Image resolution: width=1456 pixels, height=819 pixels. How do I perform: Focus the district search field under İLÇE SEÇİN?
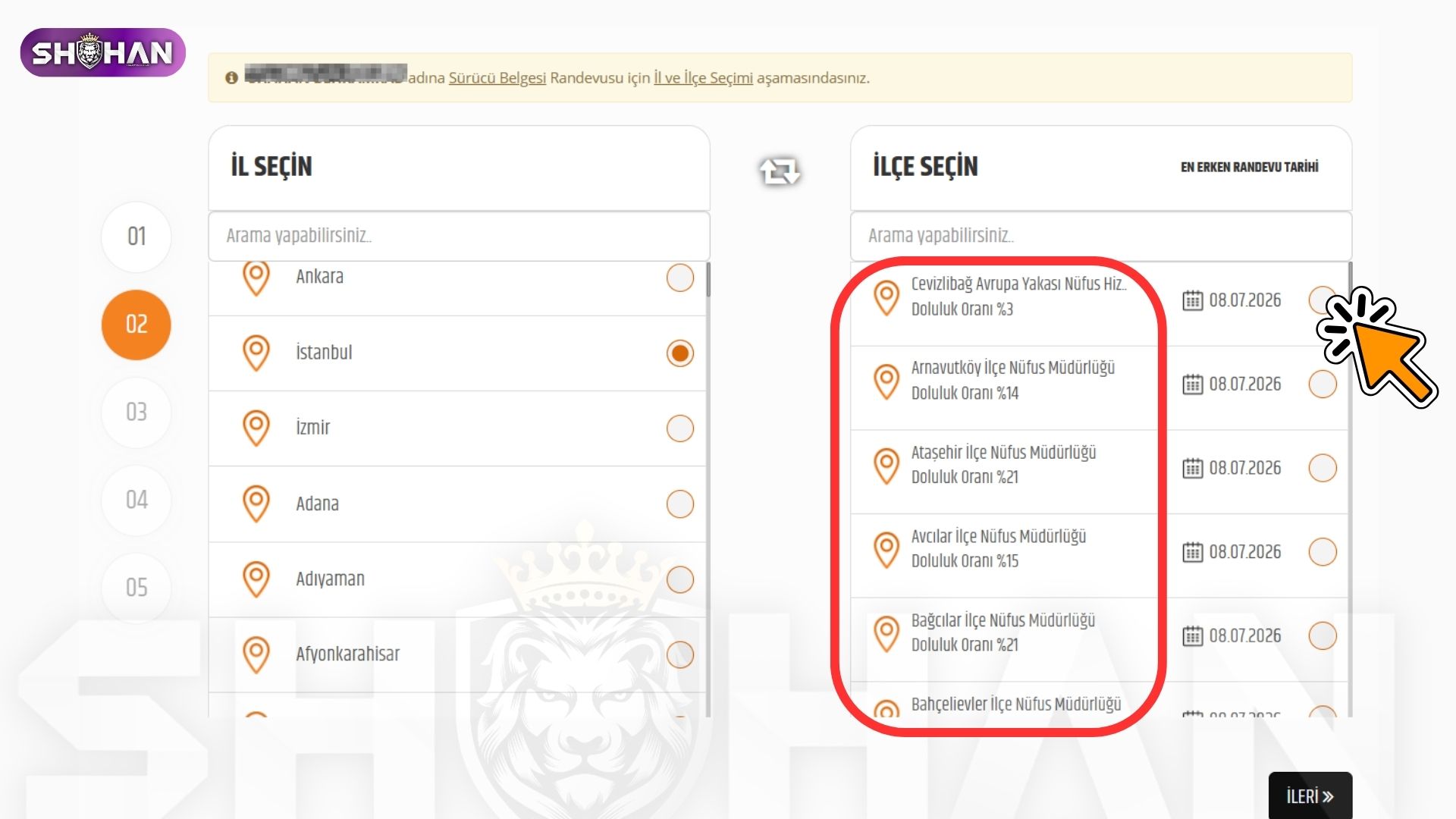(x=1101, y=236)
